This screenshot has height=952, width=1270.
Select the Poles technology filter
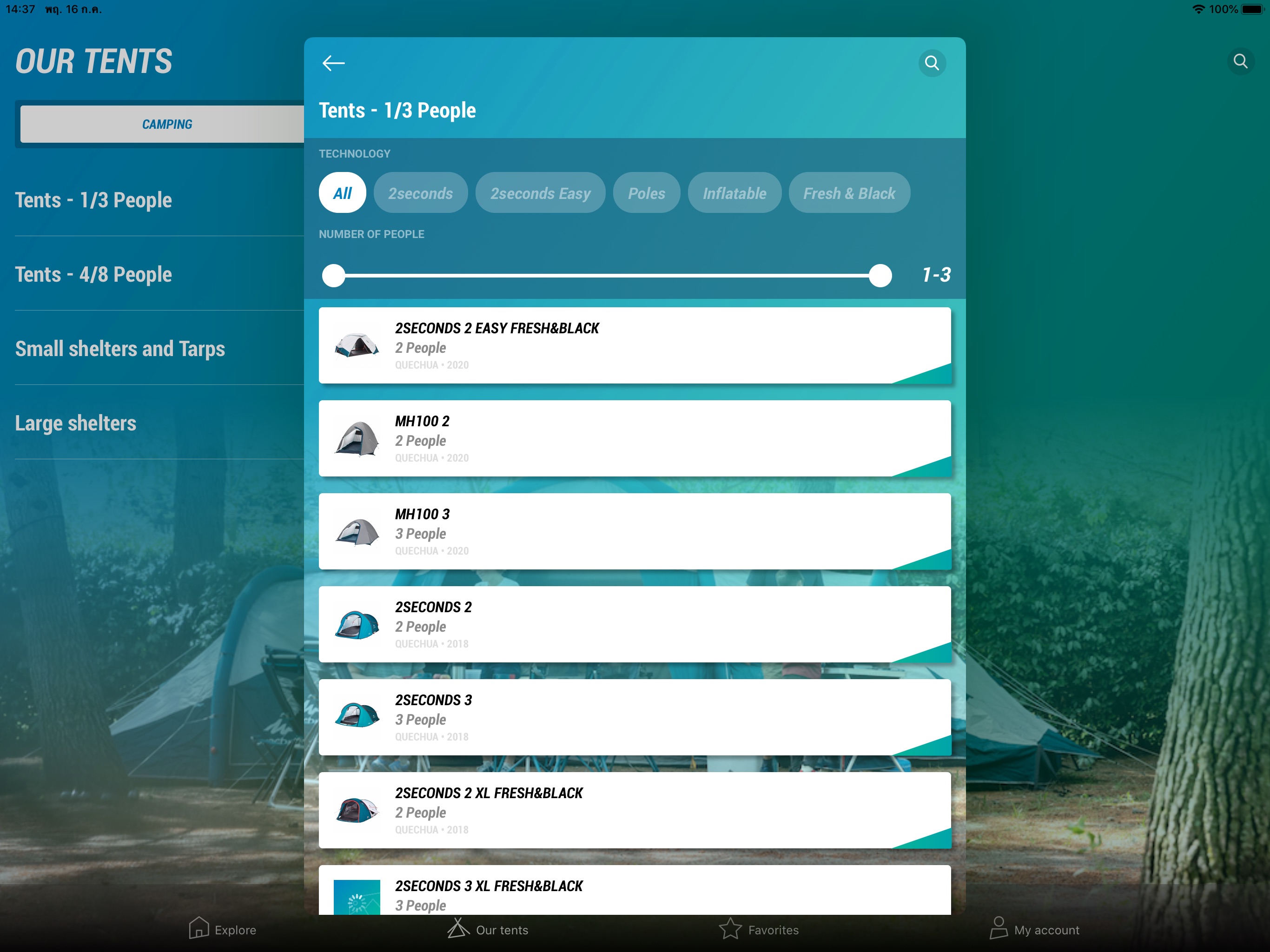[x=645, y=192]
